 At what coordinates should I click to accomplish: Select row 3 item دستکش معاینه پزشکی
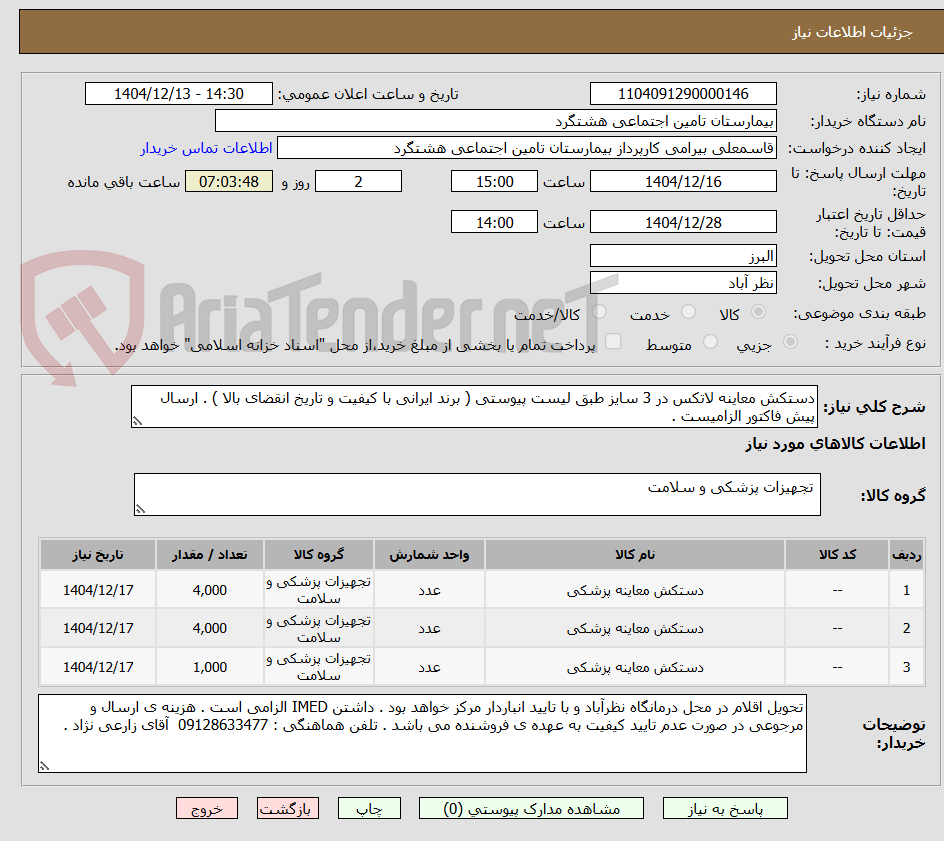pos(635,667)
